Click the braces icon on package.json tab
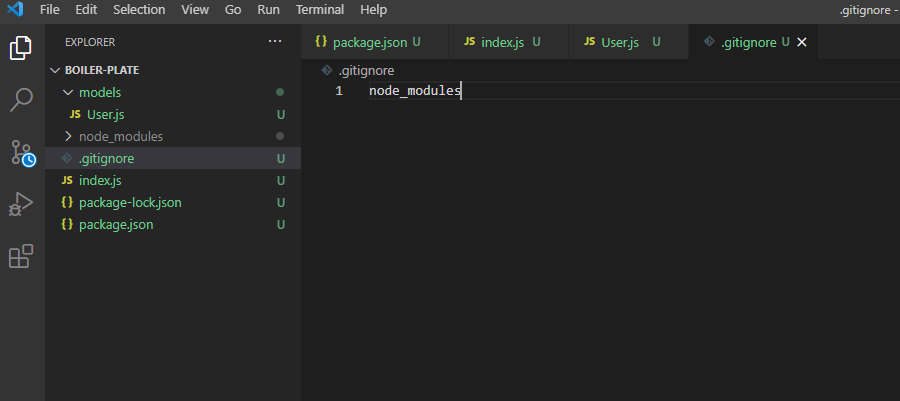 tap(321, 42)
